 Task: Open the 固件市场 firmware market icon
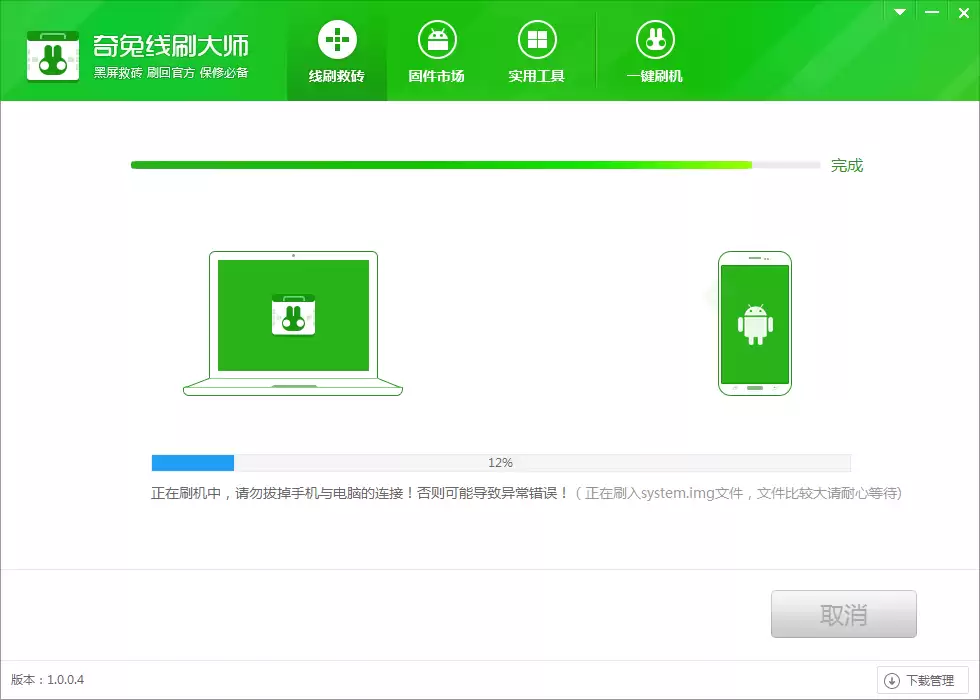pyautogui.click(x=437, y=40)
